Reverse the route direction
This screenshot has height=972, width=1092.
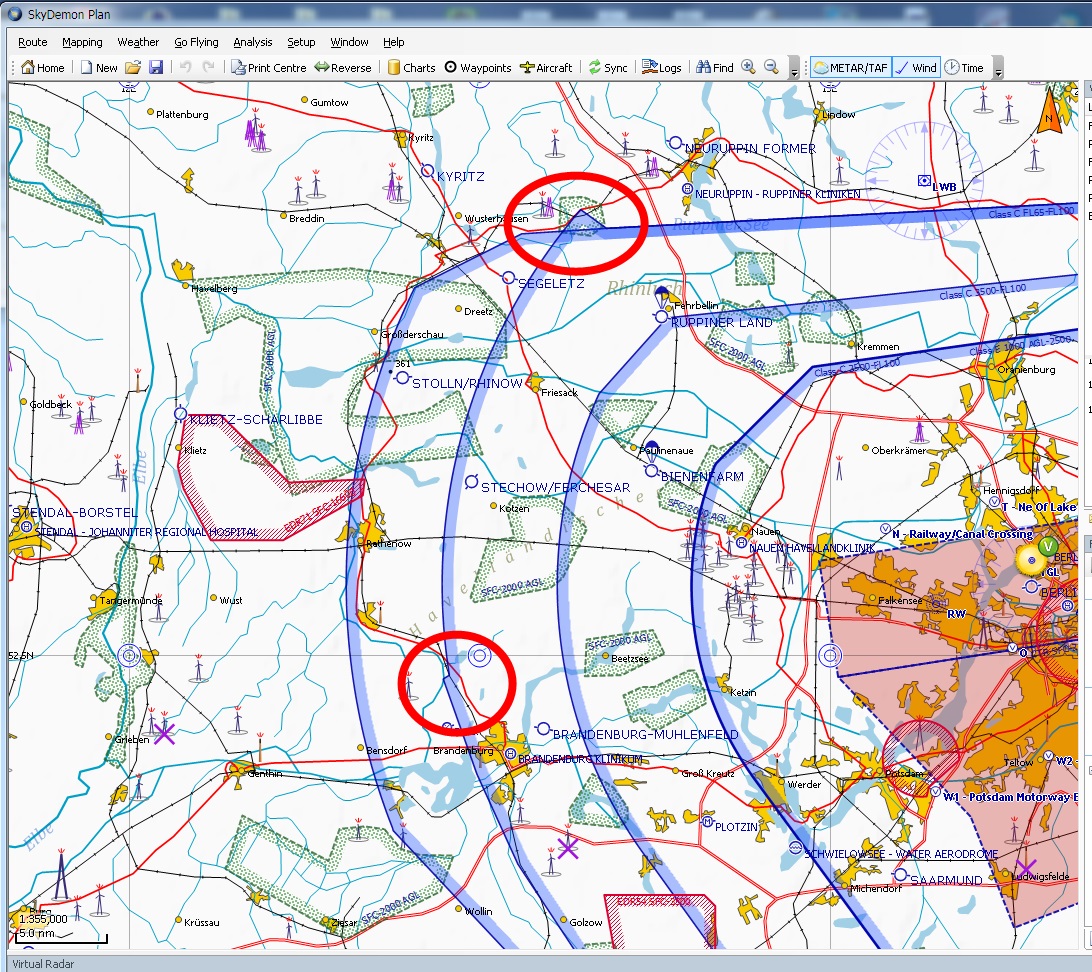[343, 68]
